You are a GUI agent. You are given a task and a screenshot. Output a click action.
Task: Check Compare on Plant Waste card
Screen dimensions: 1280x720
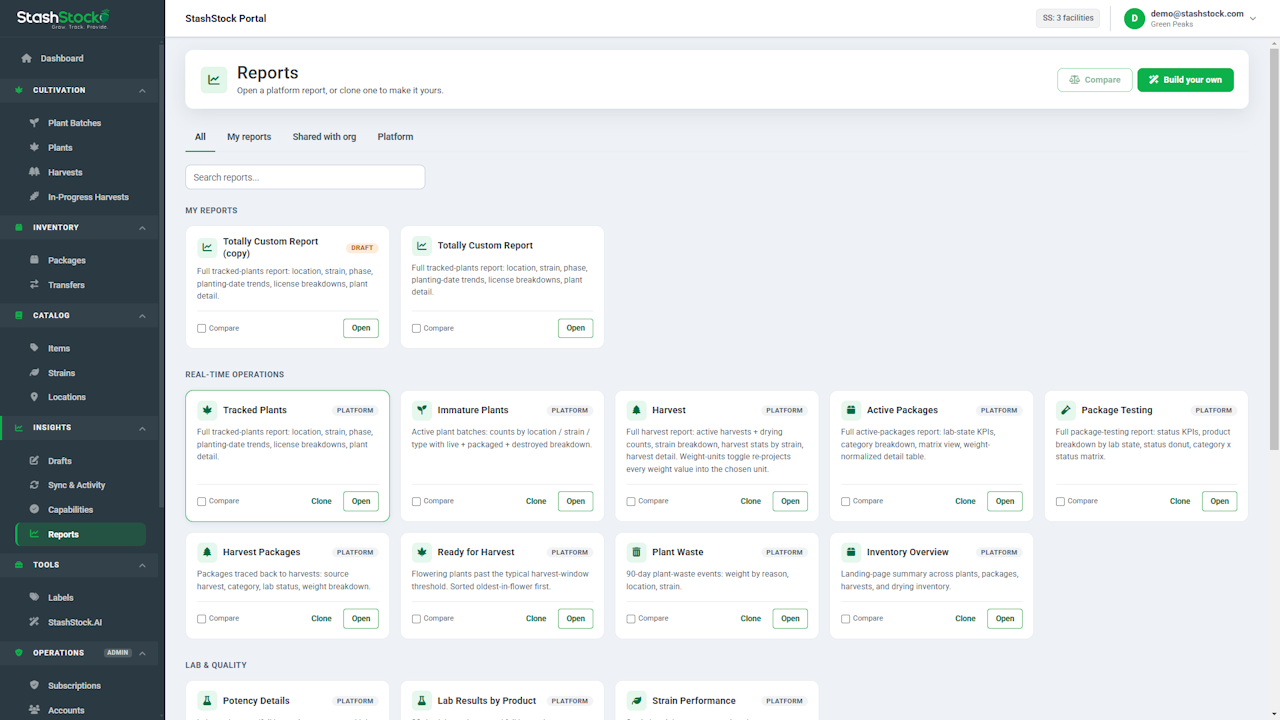point(631,619)
